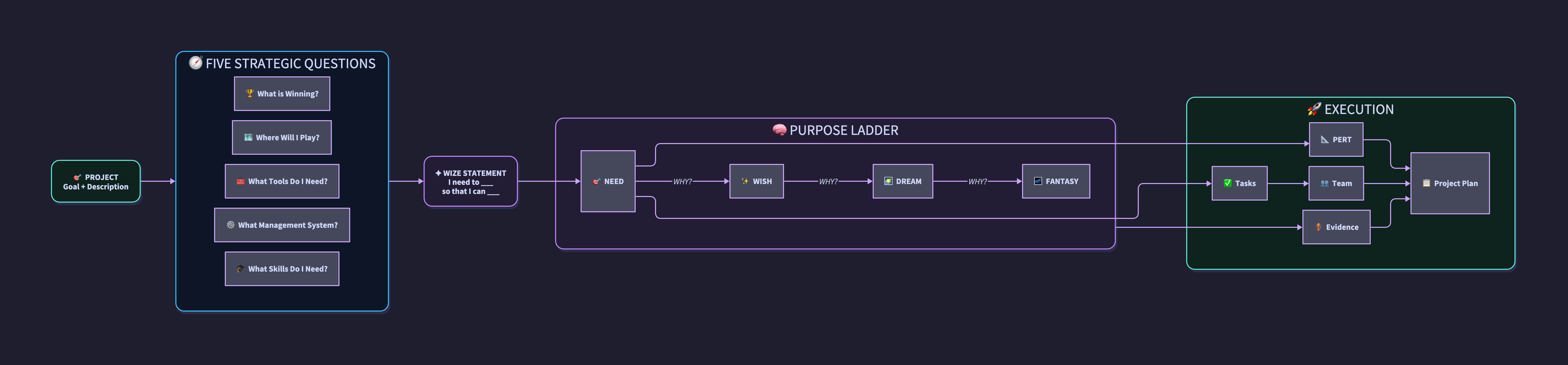Select the What is Winning? node

[282, 94]
